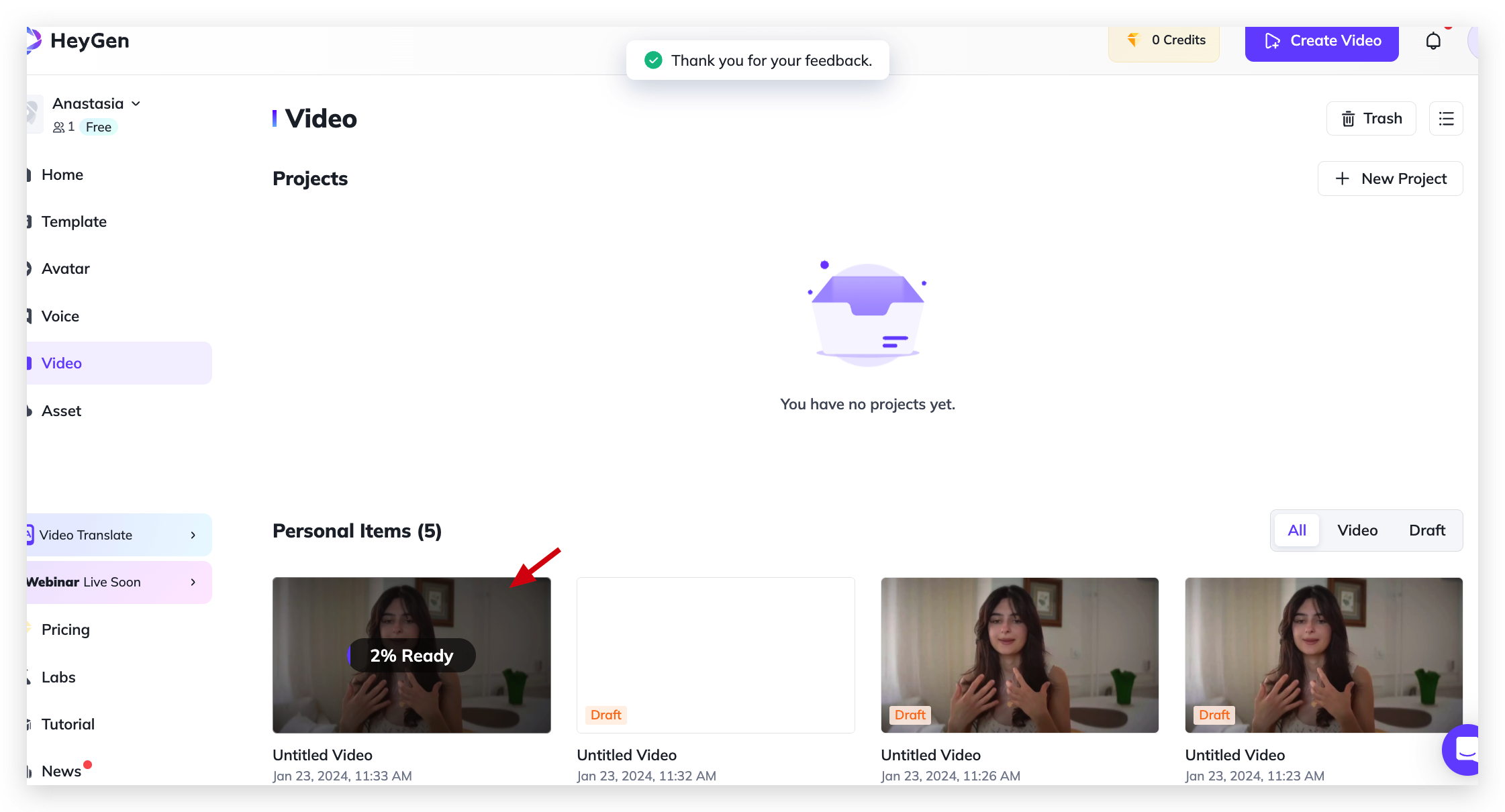Click the team members count icon
1505x812 pixels.
point(59,127)
